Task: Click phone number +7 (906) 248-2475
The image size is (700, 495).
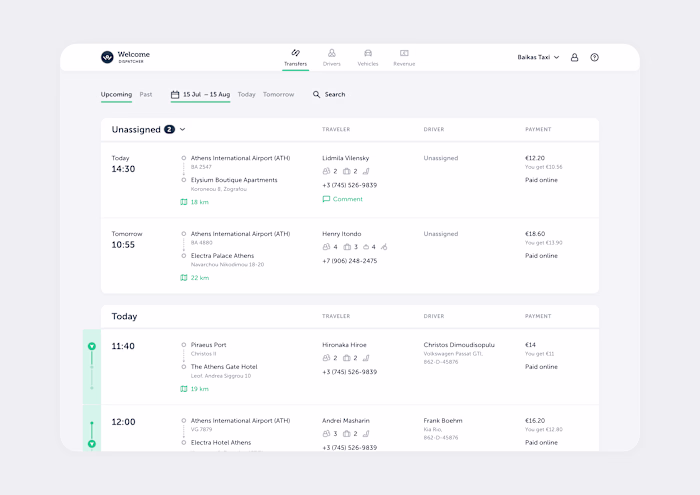Action: point(350,261)
